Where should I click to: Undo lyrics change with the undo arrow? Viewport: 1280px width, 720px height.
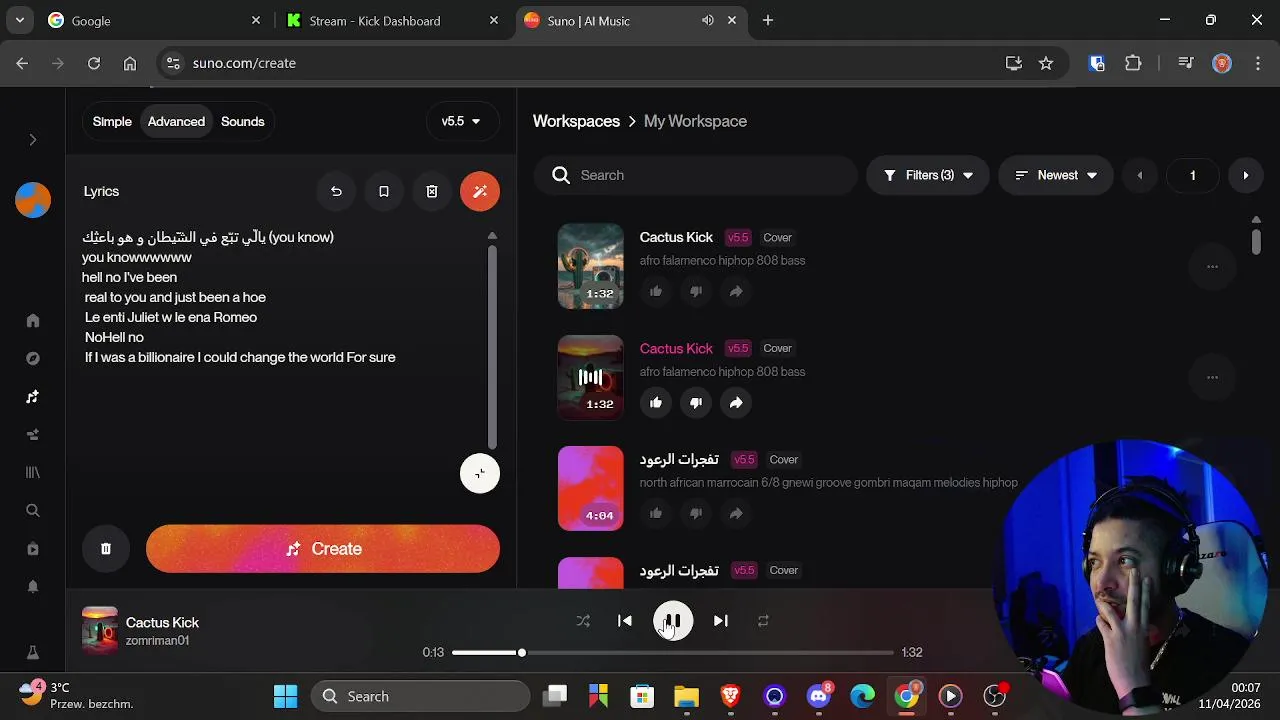pos(336,192)
